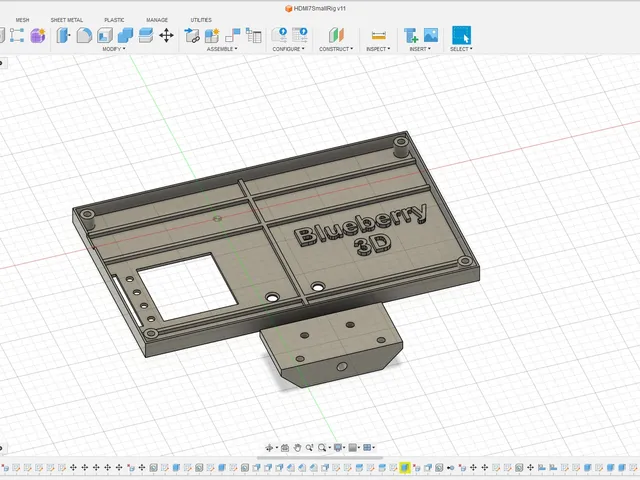Select the Offset Face tool
640x480 pixels.
coord(146,36)
